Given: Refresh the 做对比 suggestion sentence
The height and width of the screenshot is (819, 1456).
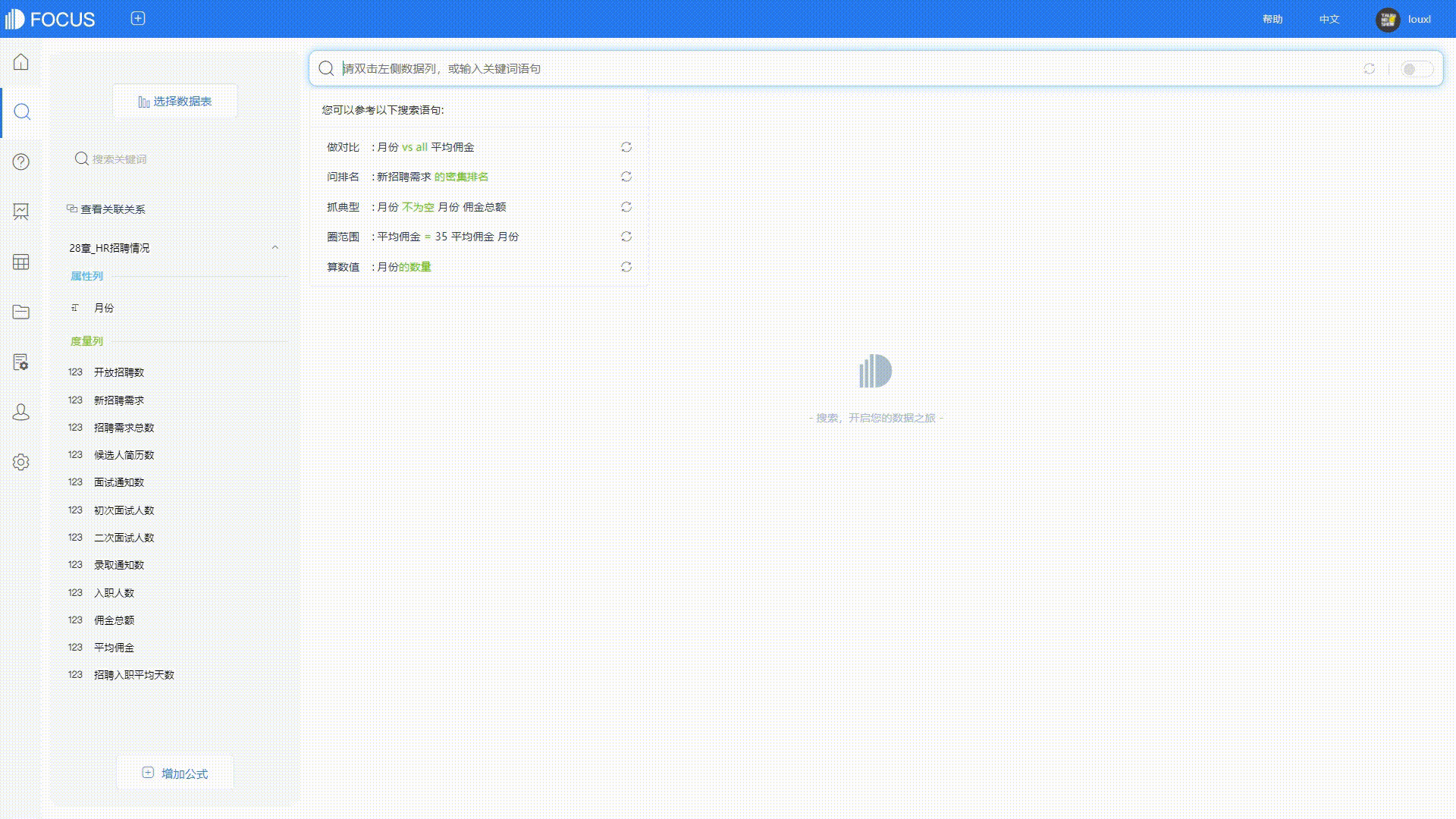Looking at the screenshot, I should pos(626,147).
